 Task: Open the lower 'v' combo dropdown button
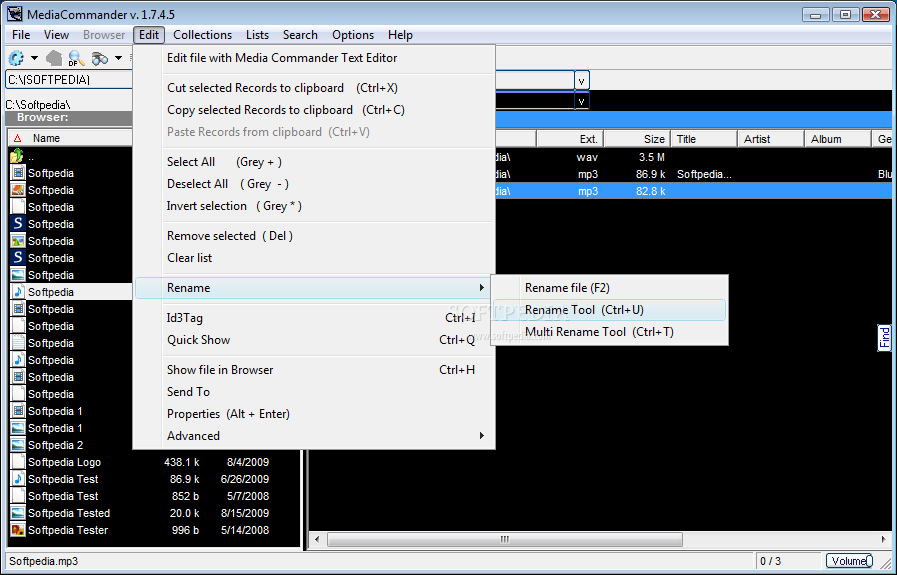point(581,101)
